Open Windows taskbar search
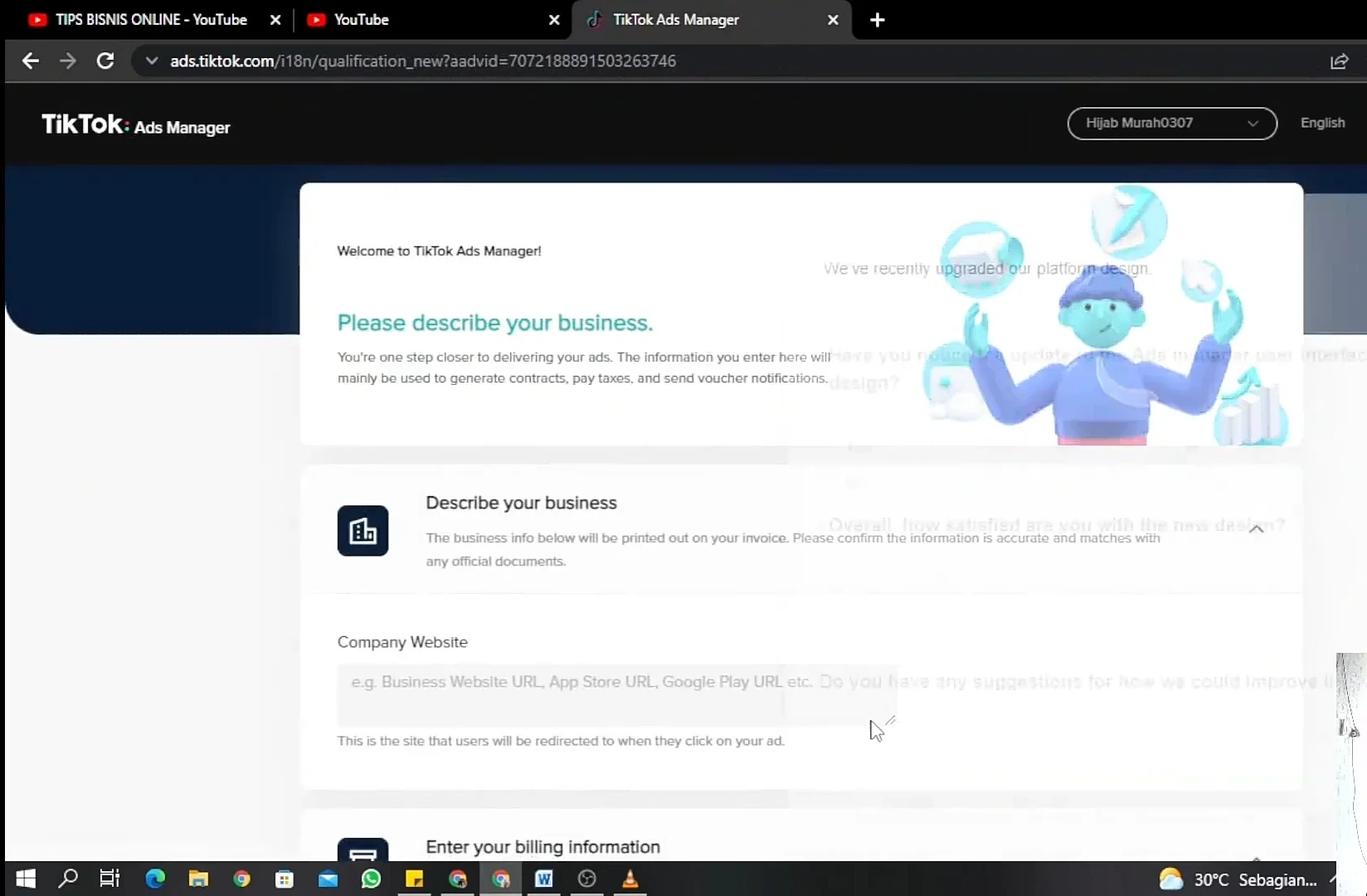Viewport: 1367px width, 896px height. coord(68,879)
